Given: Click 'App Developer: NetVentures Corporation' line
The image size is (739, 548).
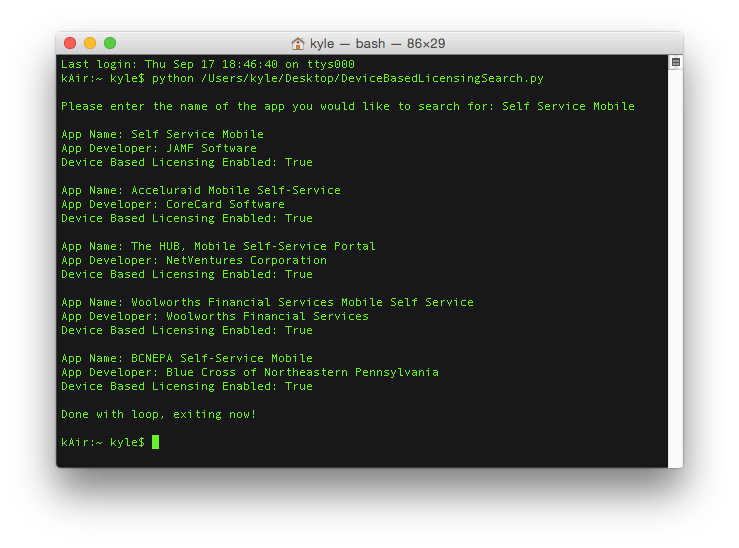Looking at the screenshot, I should [194, 261].
